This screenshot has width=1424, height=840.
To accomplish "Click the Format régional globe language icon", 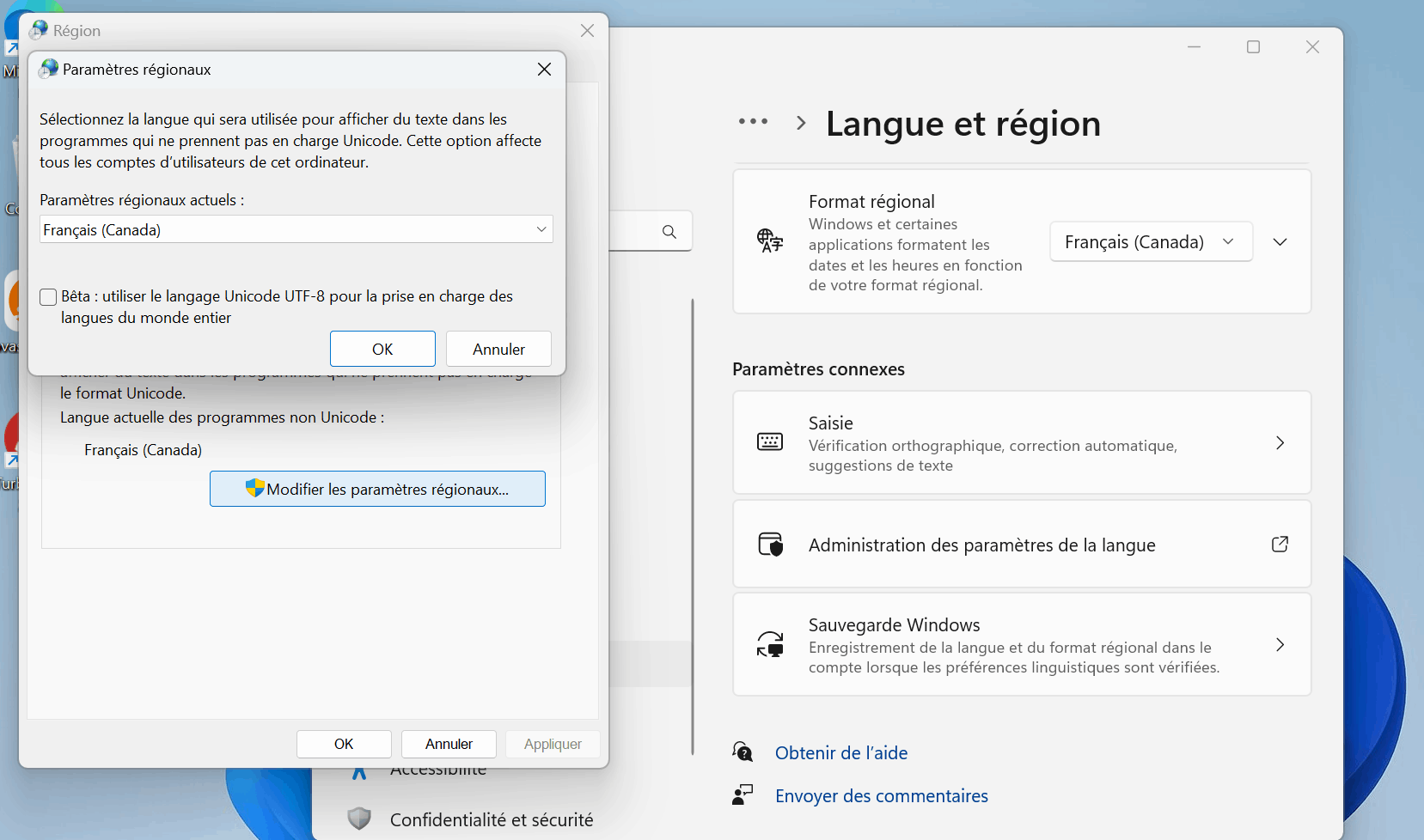I will [770, 240].
